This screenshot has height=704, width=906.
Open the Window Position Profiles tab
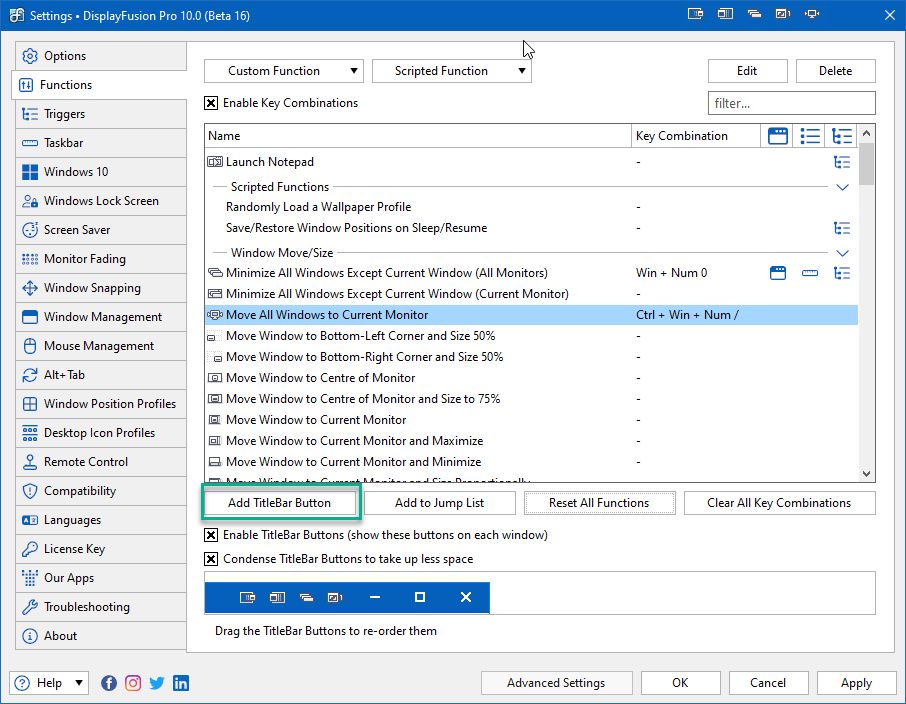coord(101,404)
